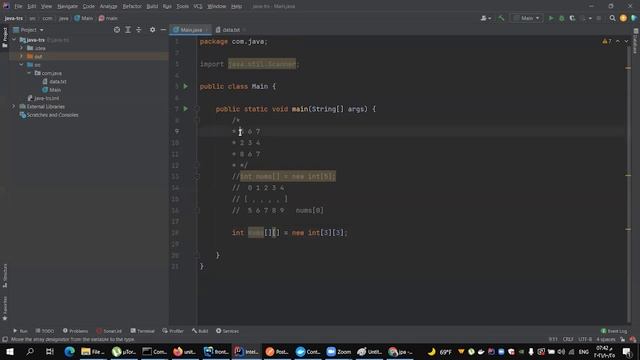Screen dimensions: 640x360
Task: Open Microsoft Edge from taskbar
Action: pyautogui.click(x=69, y=351)
